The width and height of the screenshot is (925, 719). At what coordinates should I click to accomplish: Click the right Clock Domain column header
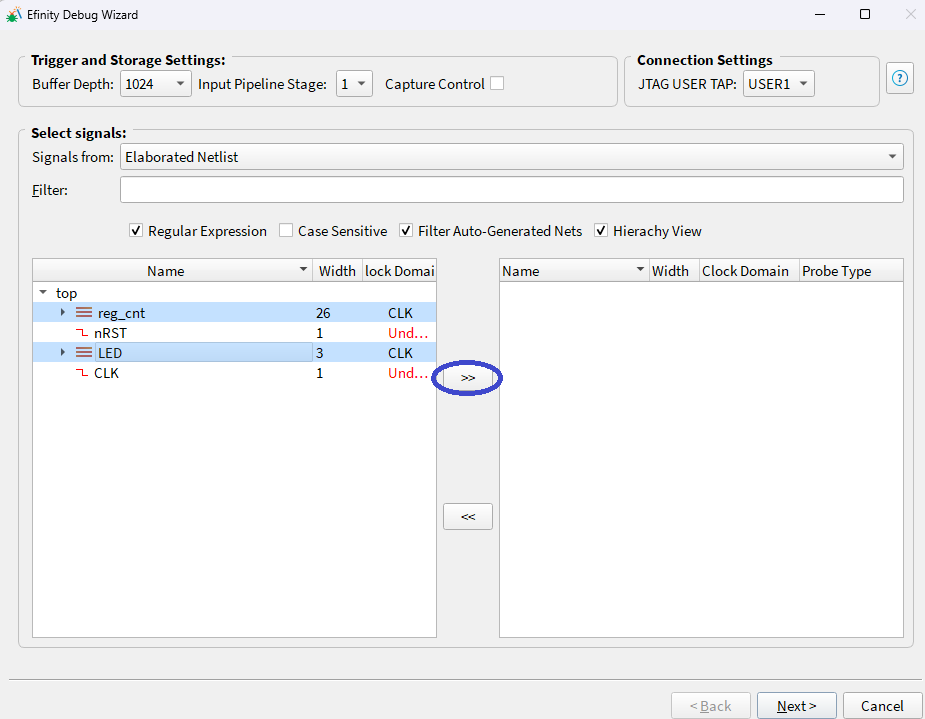[x=749, y=271]
